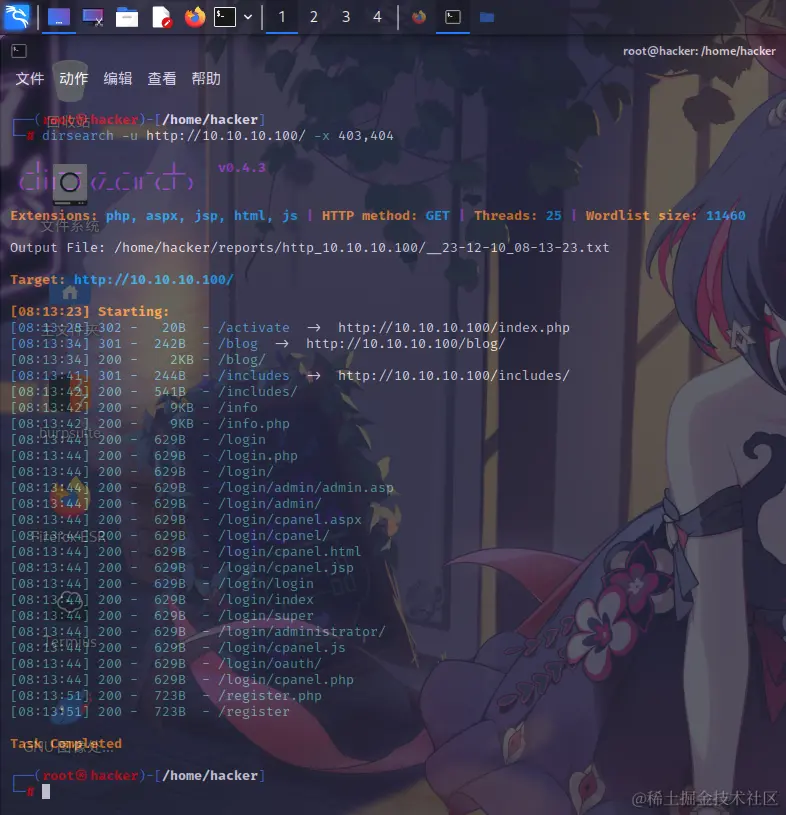Open the 编辑 menu
The width and height of the screenshot is (786, 815).
point(118,78)
